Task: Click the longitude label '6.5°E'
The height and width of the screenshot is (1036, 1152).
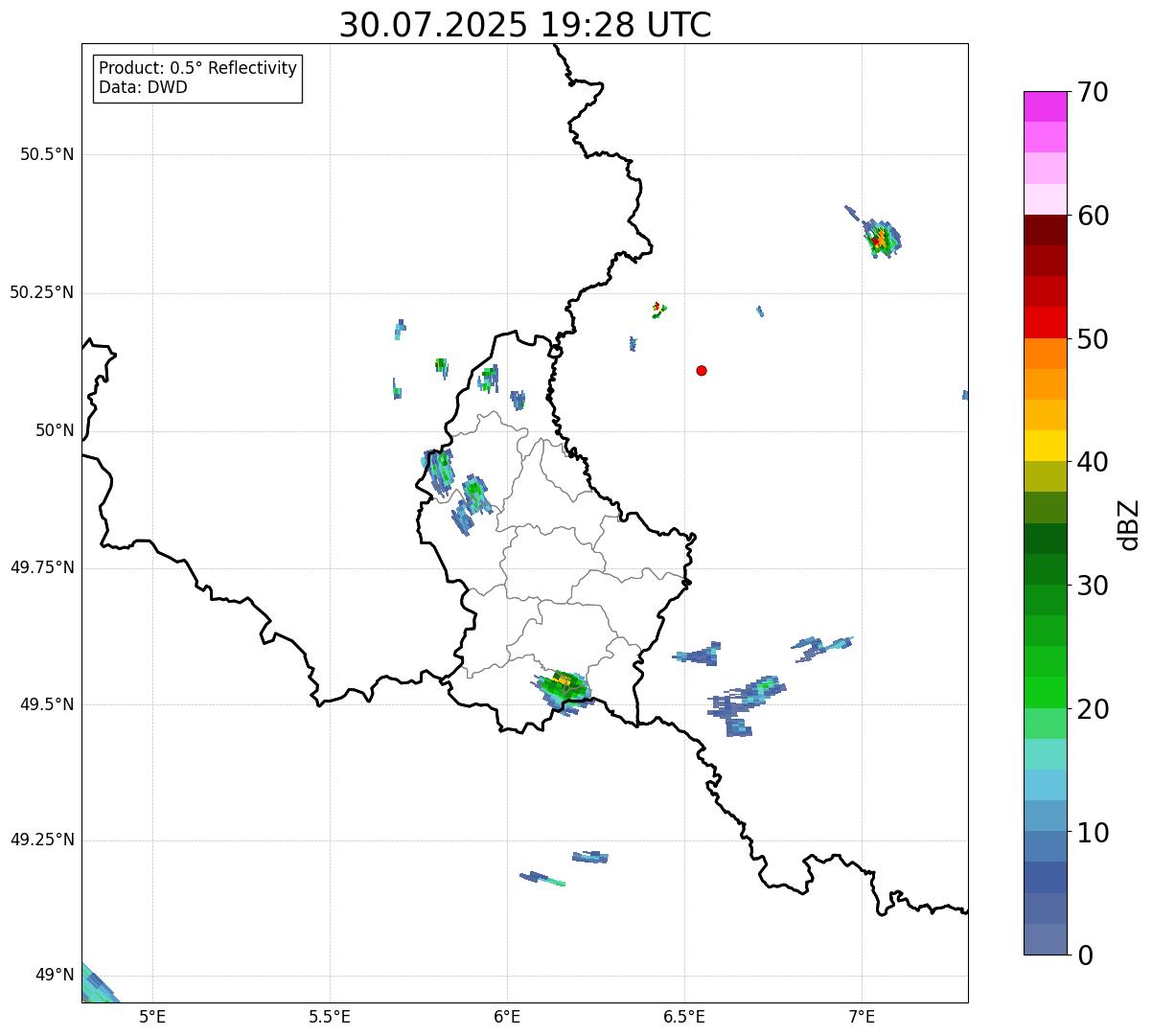Action: 684,1017
